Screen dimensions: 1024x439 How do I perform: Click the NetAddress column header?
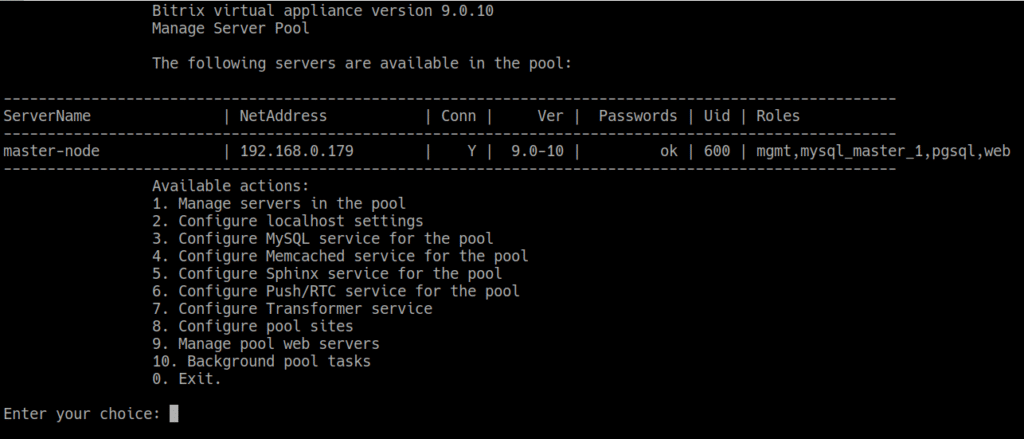[283, 116]
